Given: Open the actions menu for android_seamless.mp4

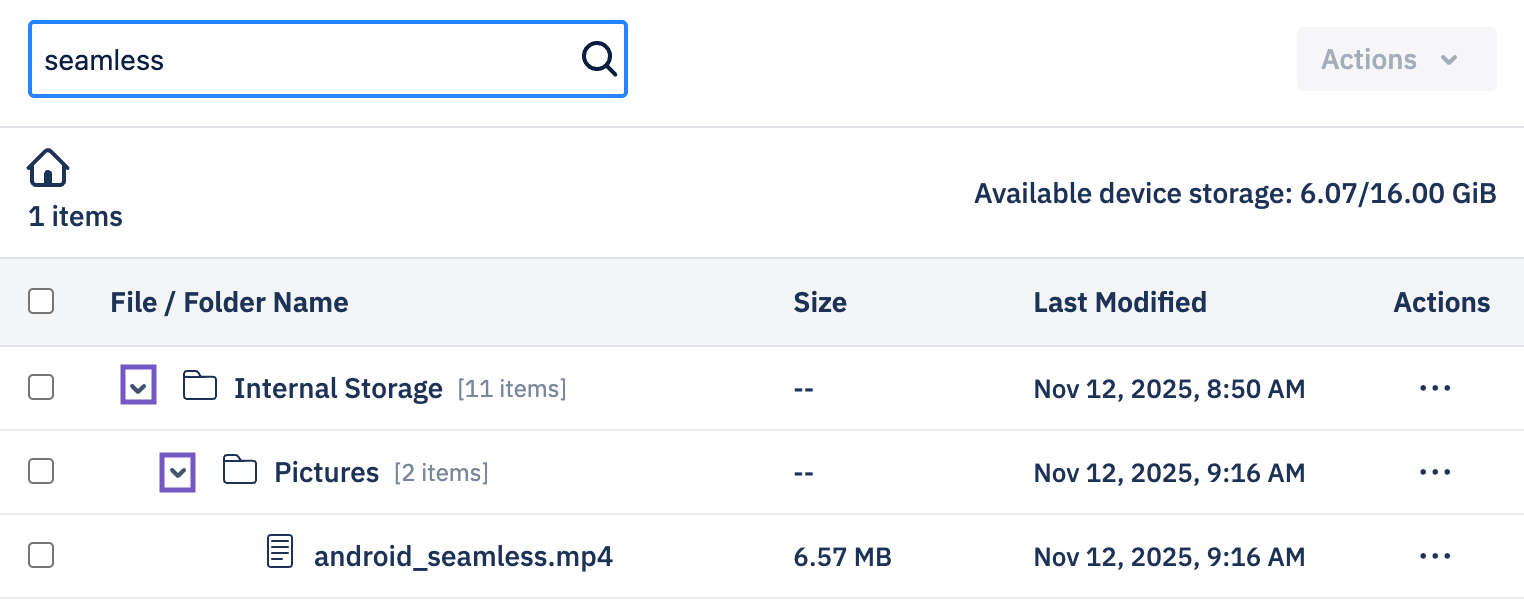Looking at the screenshot, I should [x=1435, y=556].
